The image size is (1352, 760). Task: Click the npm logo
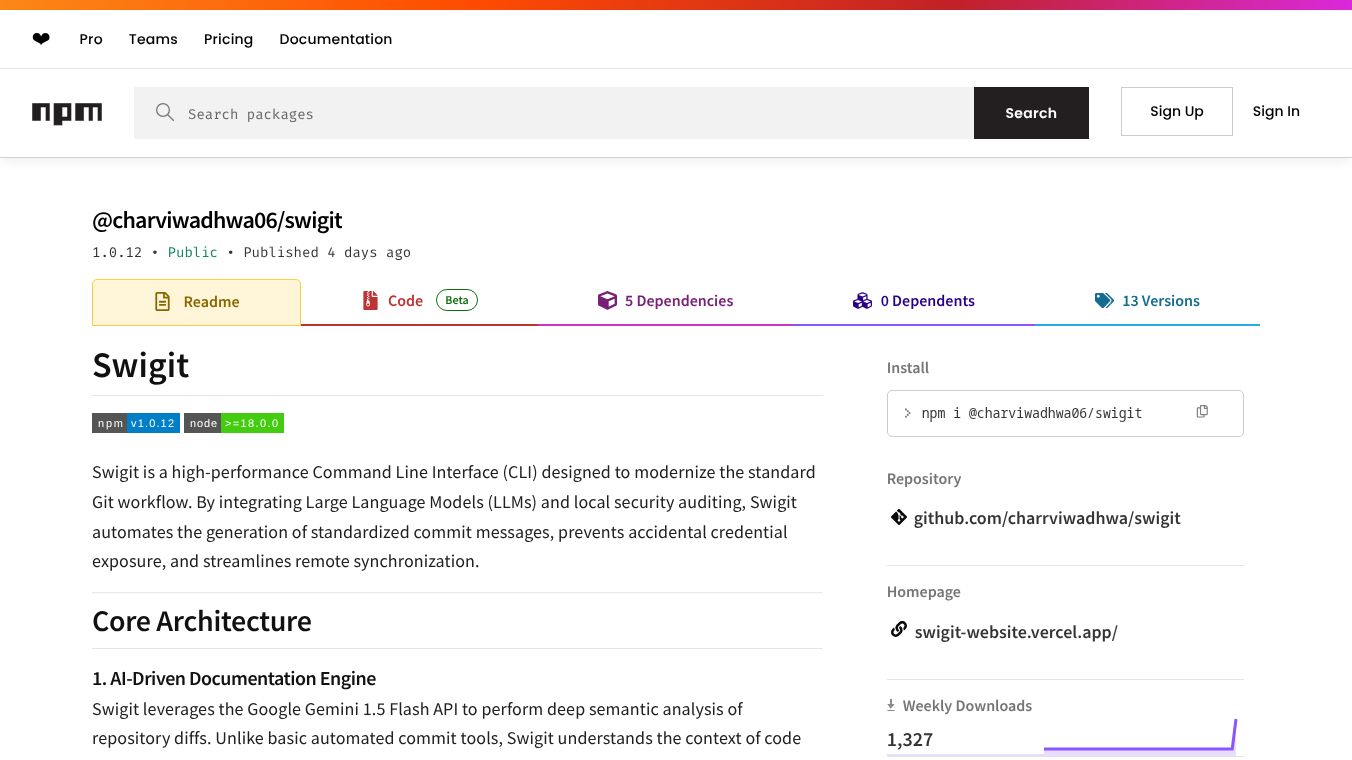click(67, 113)
